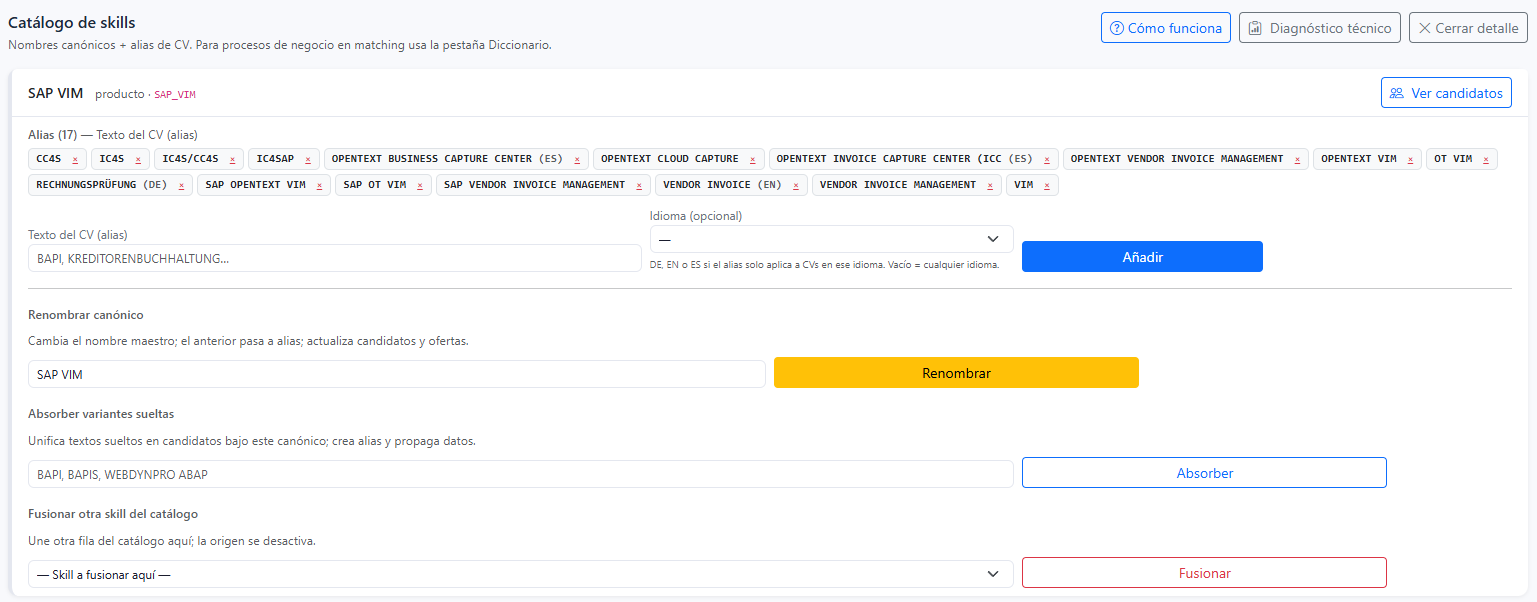Viewport: 1537px width, 602px height.
Task: Click Cerrar detalle button
Action: point(1468,28)
